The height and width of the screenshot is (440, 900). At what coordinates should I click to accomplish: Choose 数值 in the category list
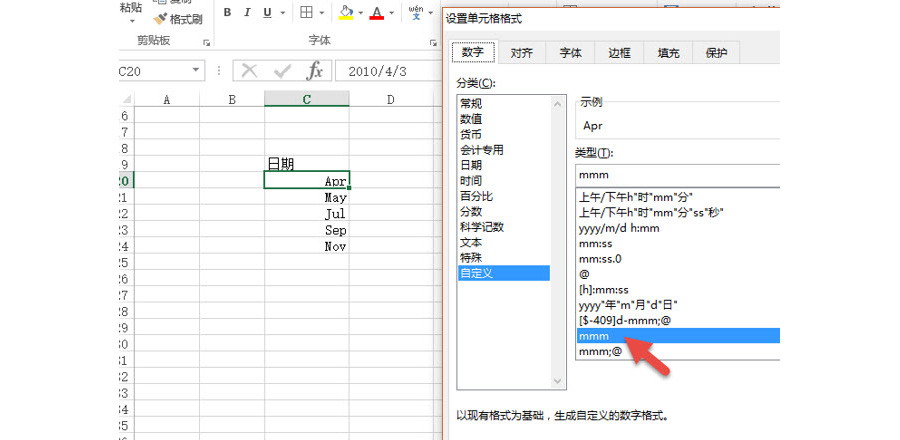[x=504, y=119]
